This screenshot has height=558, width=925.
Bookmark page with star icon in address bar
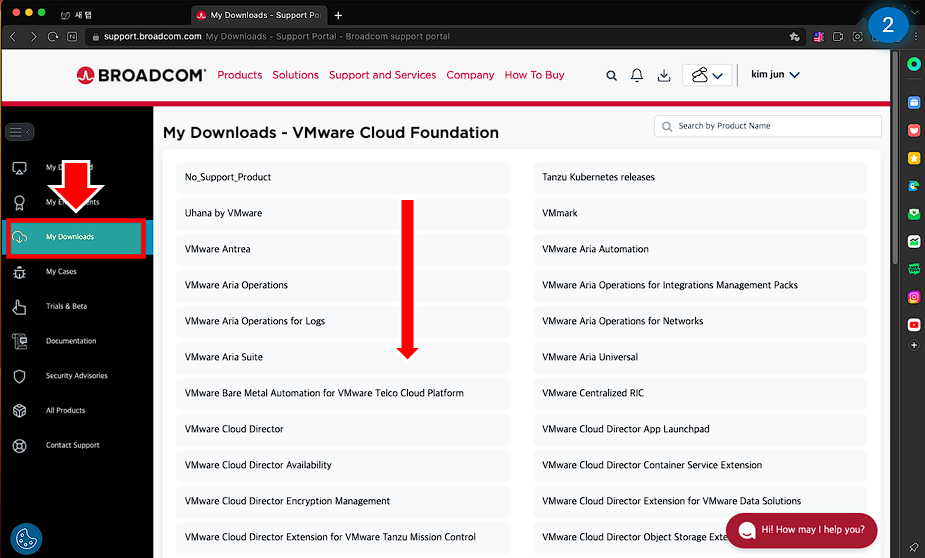click(795, 37)
